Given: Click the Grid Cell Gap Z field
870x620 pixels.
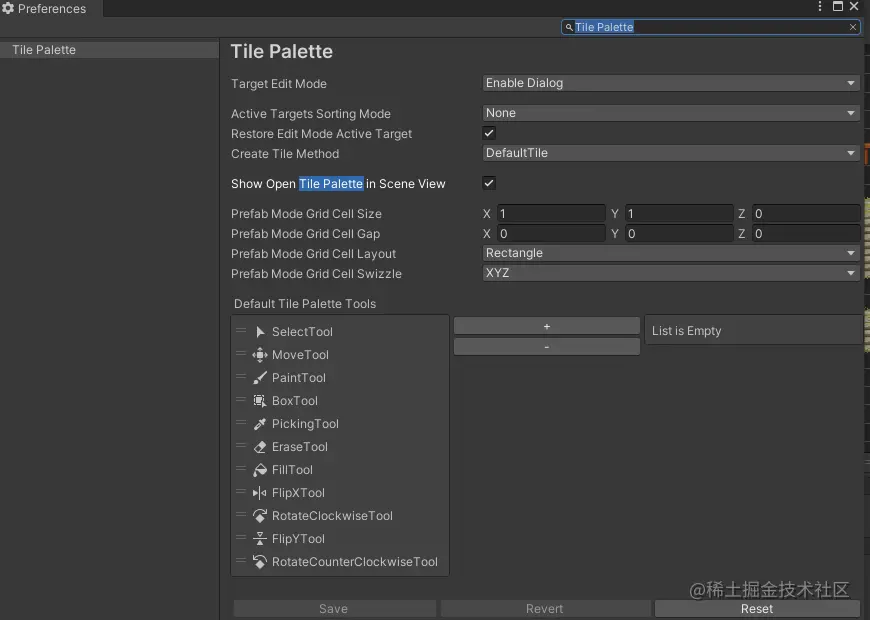Looking at the screenshot, I should [x=806, y=234].
